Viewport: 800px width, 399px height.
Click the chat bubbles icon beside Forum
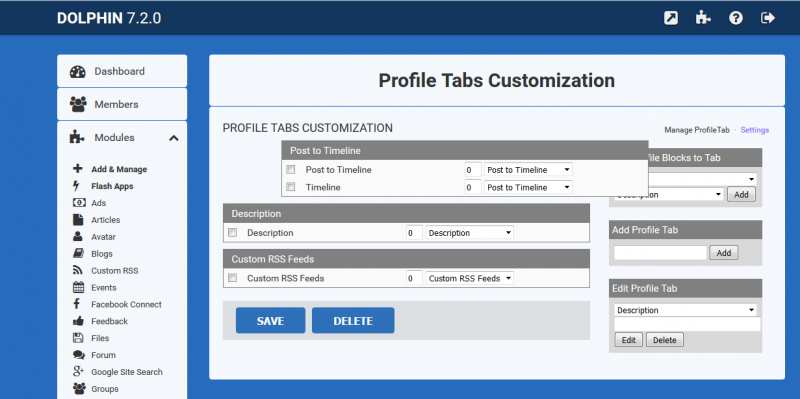pyautogui.click(x=79, y=355)
